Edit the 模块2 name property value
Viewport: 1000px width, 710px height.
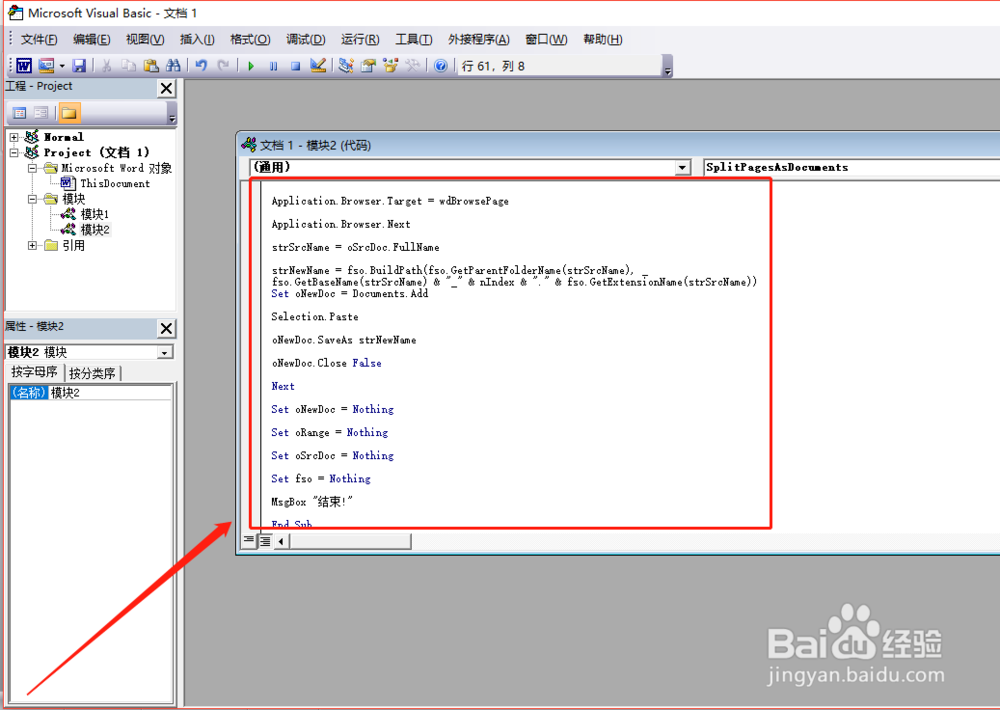[110, 392]
